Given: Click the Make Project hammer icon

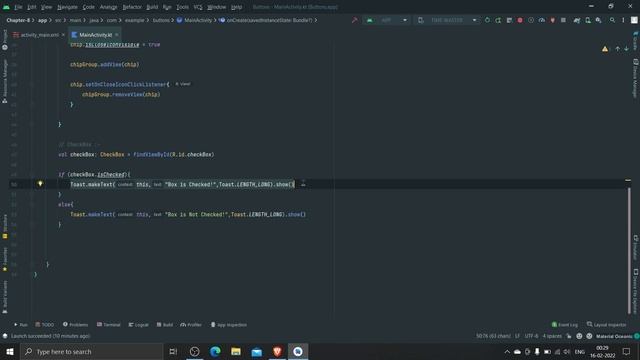Looking at the screenshot, I should 354,20.
